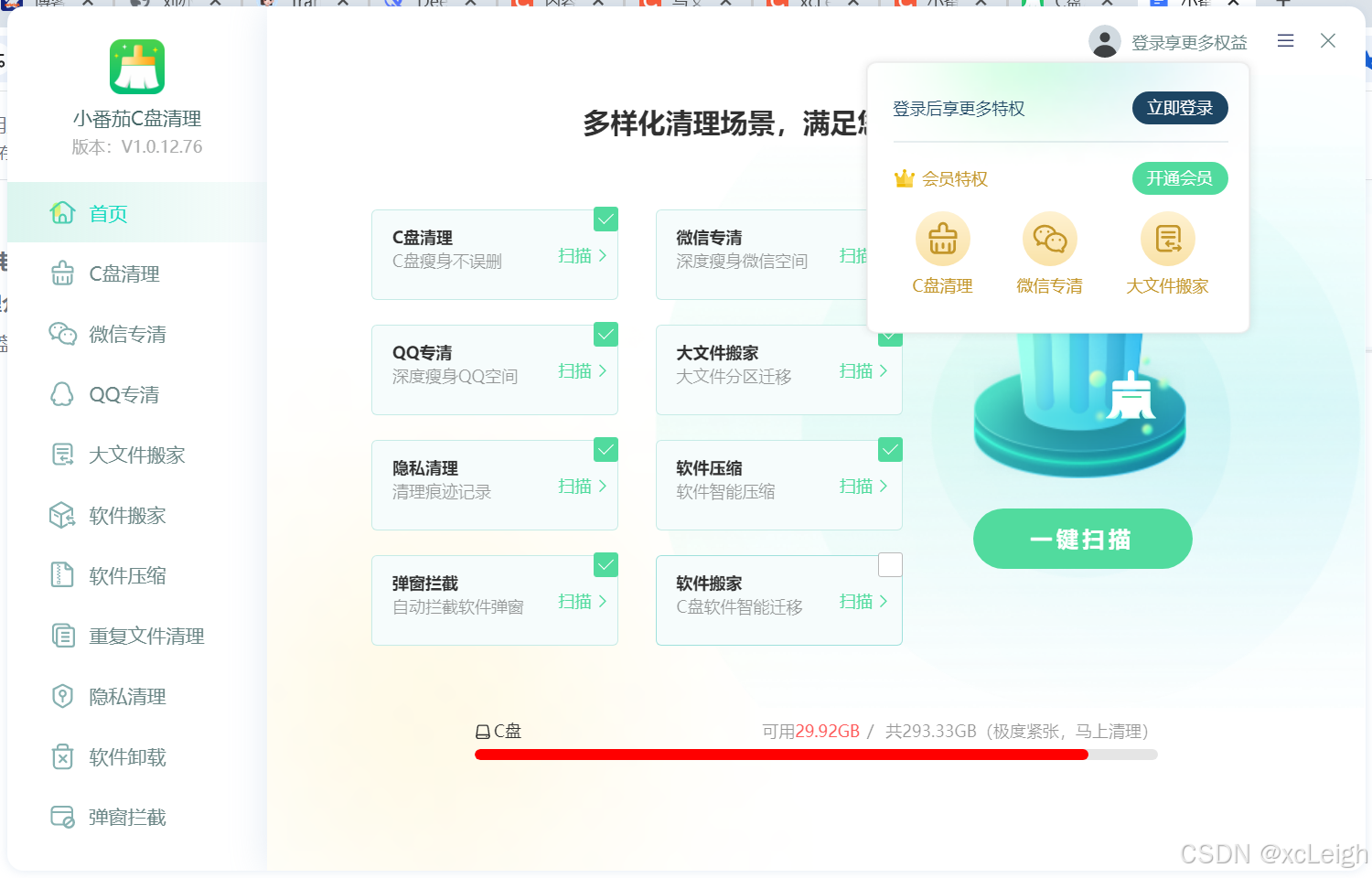The image size is (1372, 878).
Task: Click the 隐私清理 shield icon in sidebar
Action: click(x=62, y=696)
